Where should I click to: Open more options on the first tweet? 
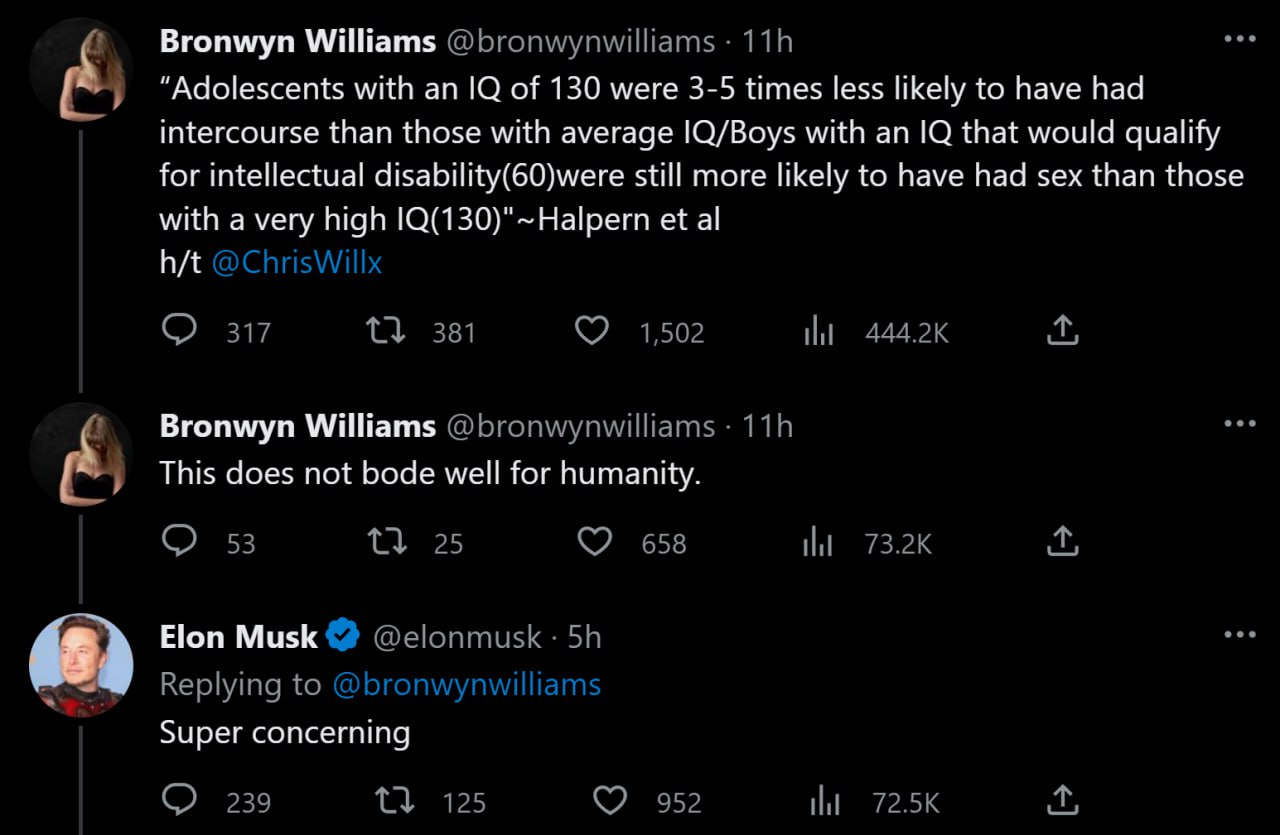click(1240, 39)
